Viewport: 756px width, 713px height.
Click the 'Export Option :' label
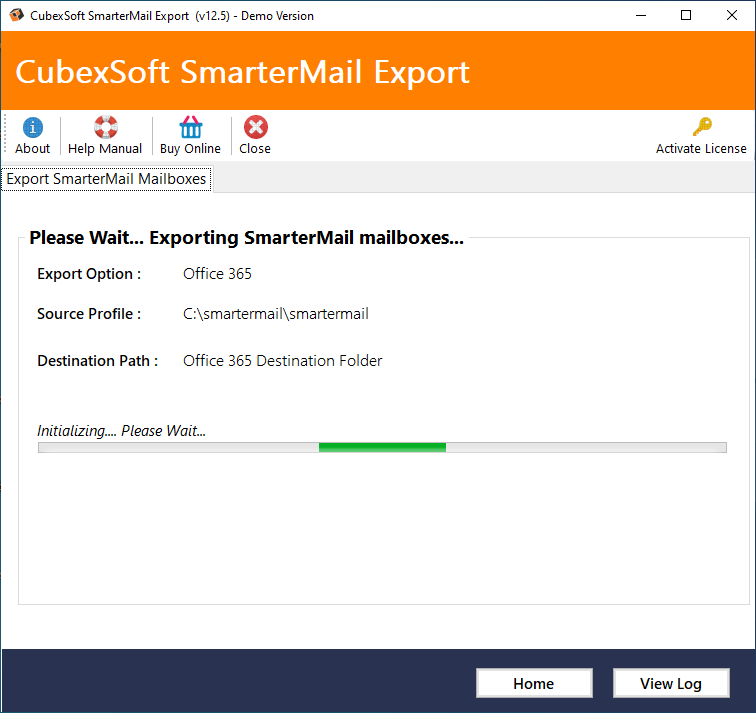[89, 274]
